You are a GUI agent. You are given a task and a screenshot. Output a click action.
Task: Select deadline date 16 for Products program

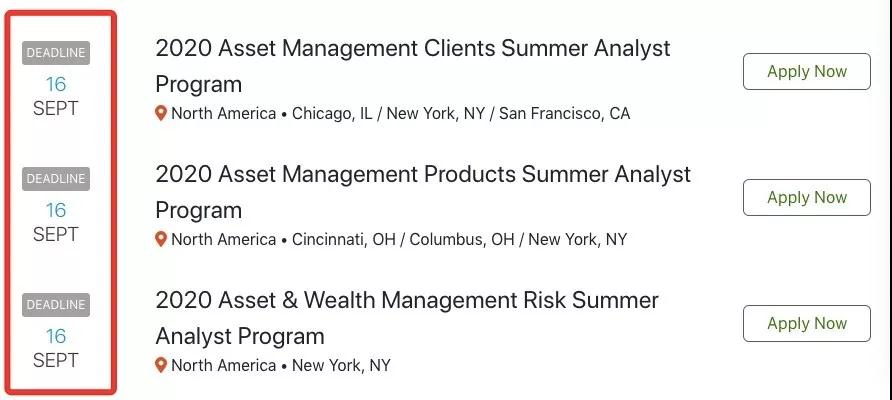56,210
